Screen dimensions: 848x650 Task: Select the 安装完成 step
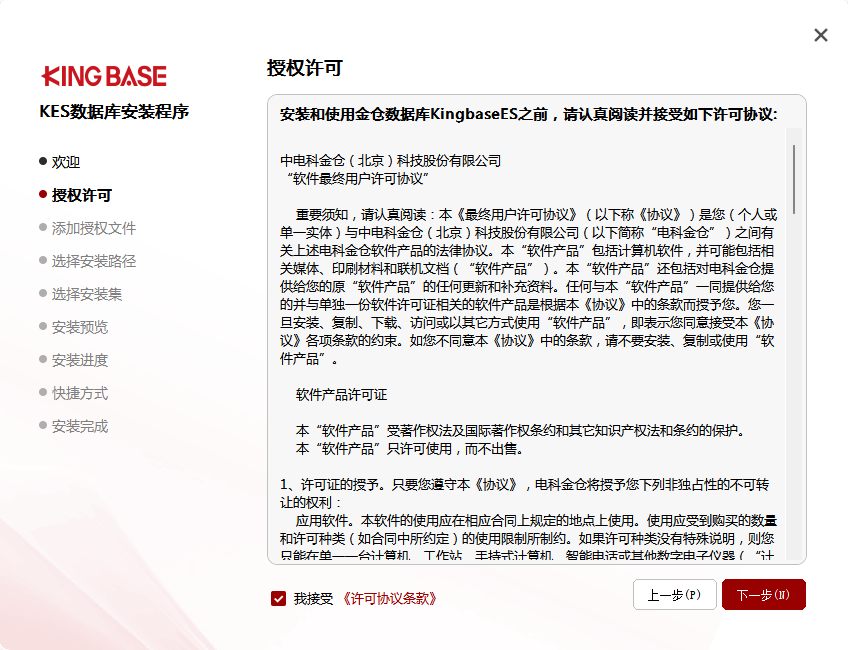(x=80, y=426)
